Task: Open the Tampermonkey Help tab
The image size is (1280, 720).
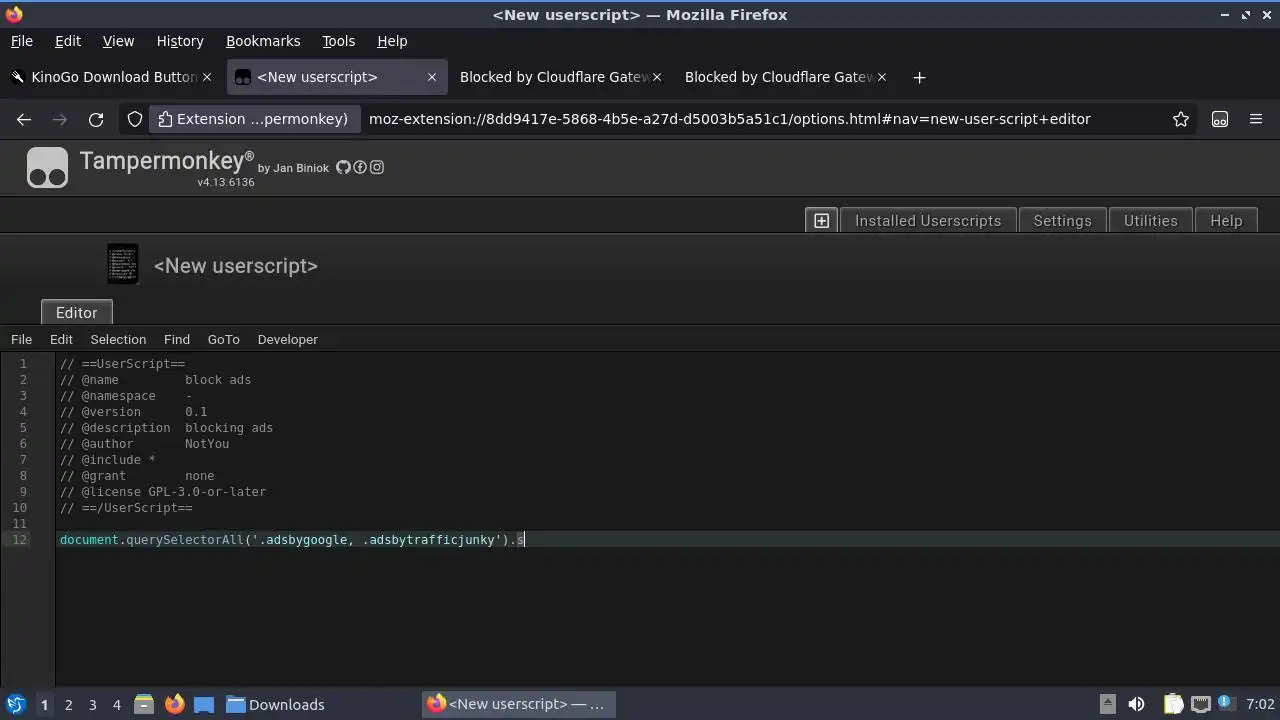Action: [1226, 221]
